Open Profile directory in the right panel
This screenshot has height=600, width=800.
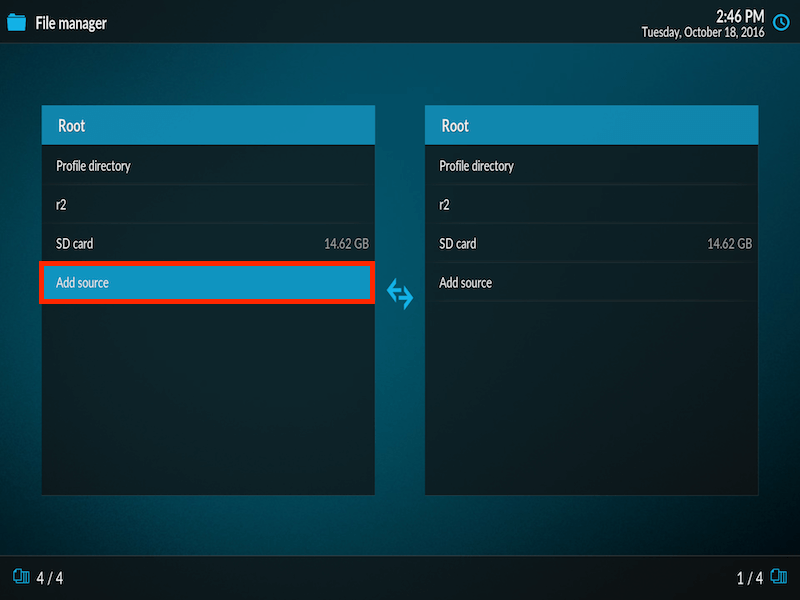point(591,166)
